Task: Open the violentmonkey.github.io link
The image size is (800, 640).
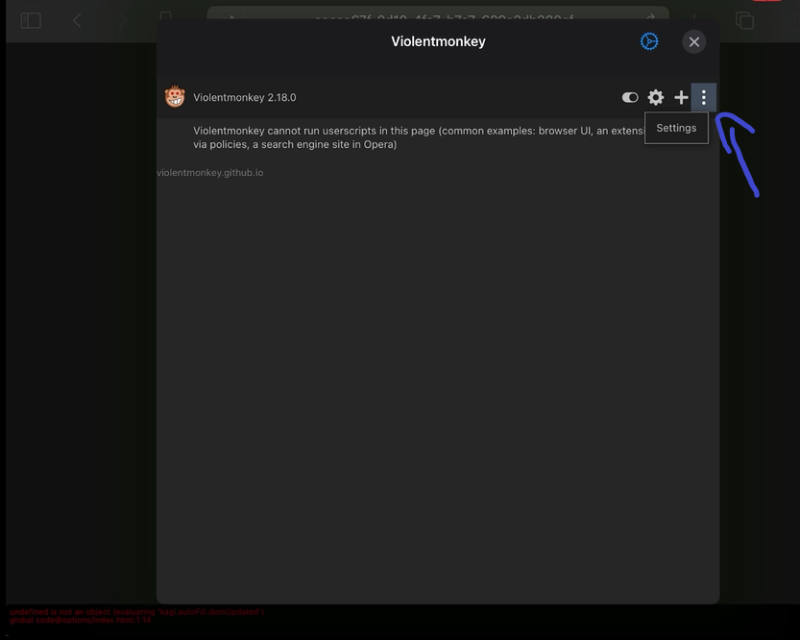Action: (x=211, y=173)
